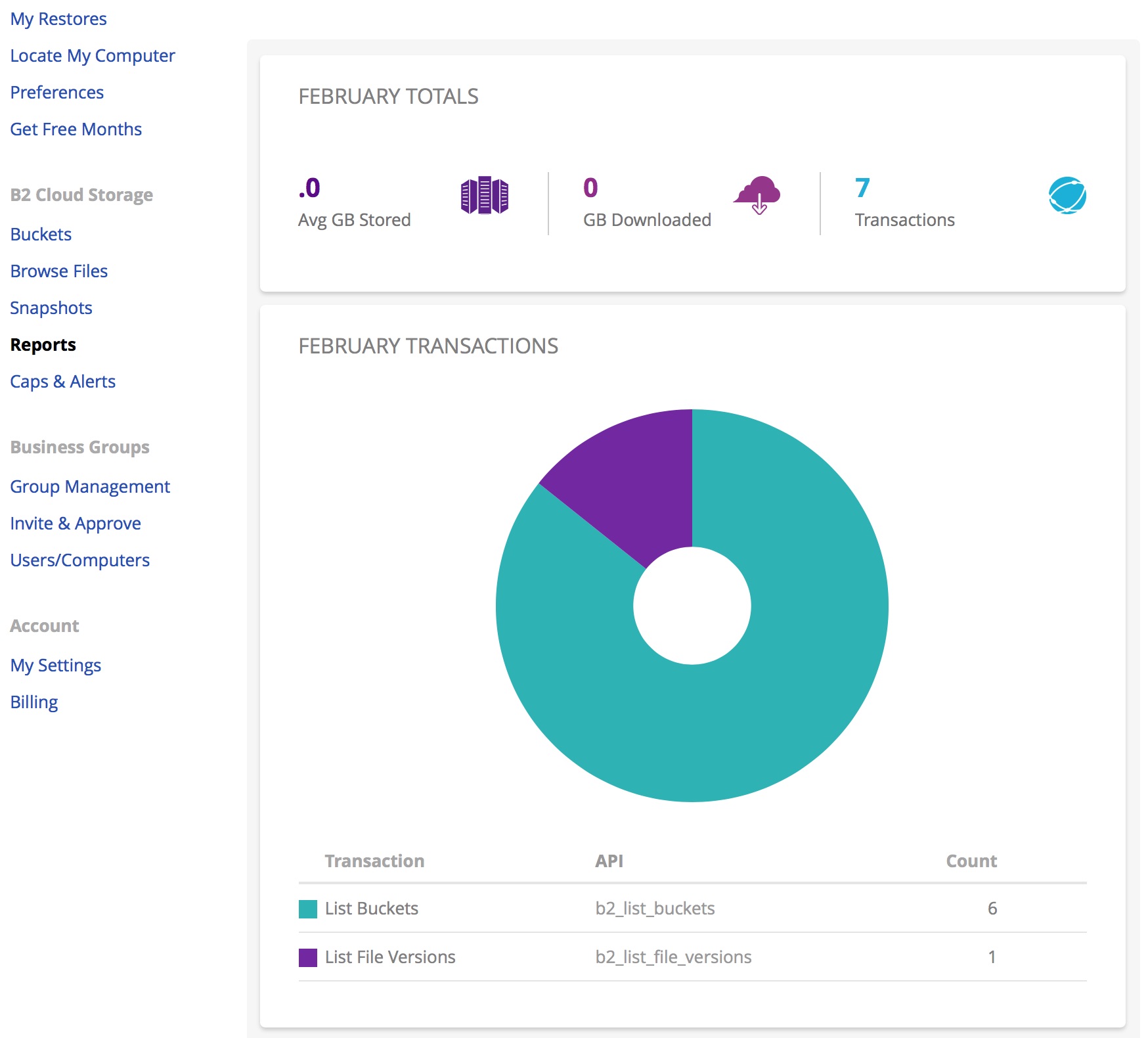Click the blue globe transactions icon
The image size is (1148, 1038).
tap(1067, 196)
